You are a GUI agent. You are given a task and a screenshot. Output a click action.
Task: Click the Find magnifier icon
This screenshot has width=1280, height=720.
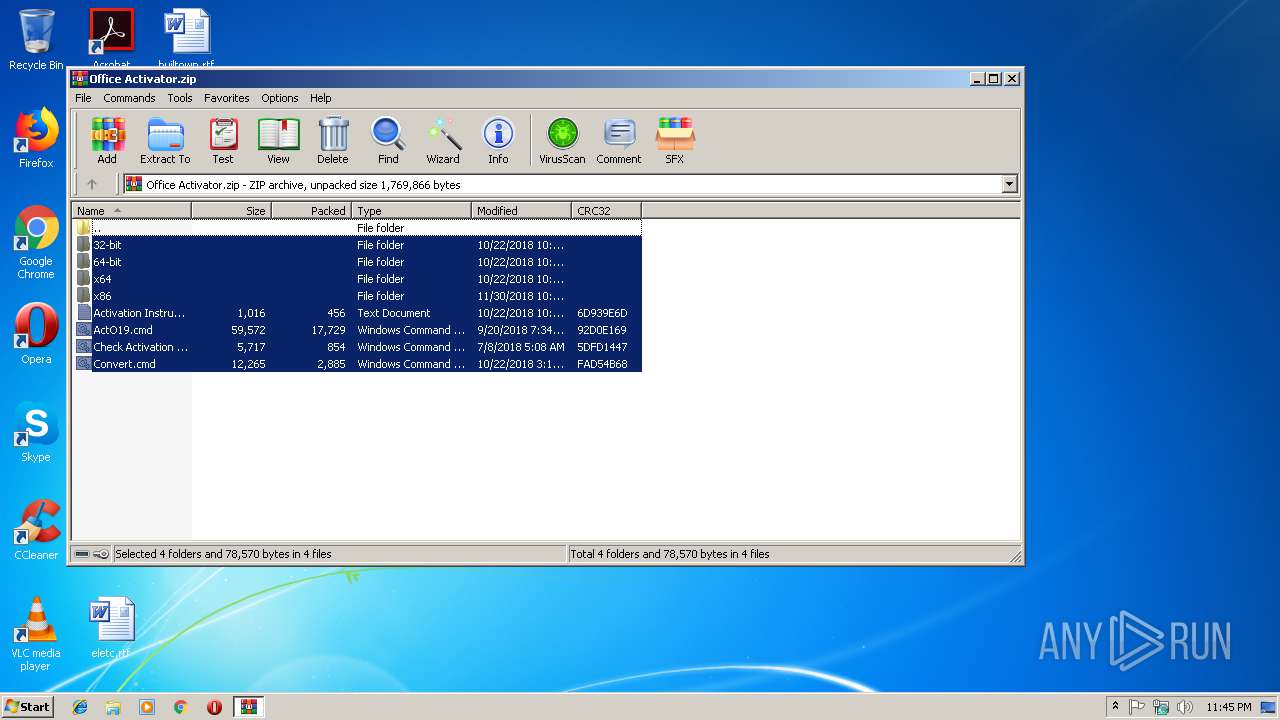click(388, 140)
